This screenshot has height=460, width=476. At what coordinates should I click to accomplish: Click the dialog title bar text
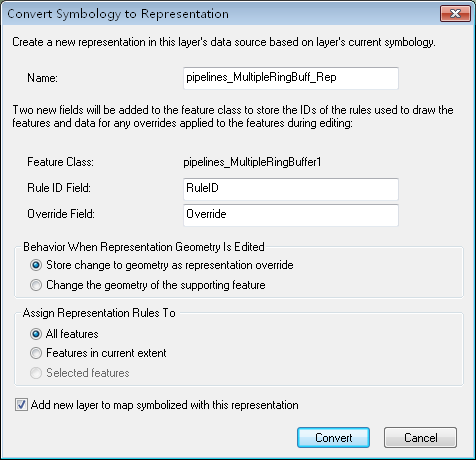118,14
